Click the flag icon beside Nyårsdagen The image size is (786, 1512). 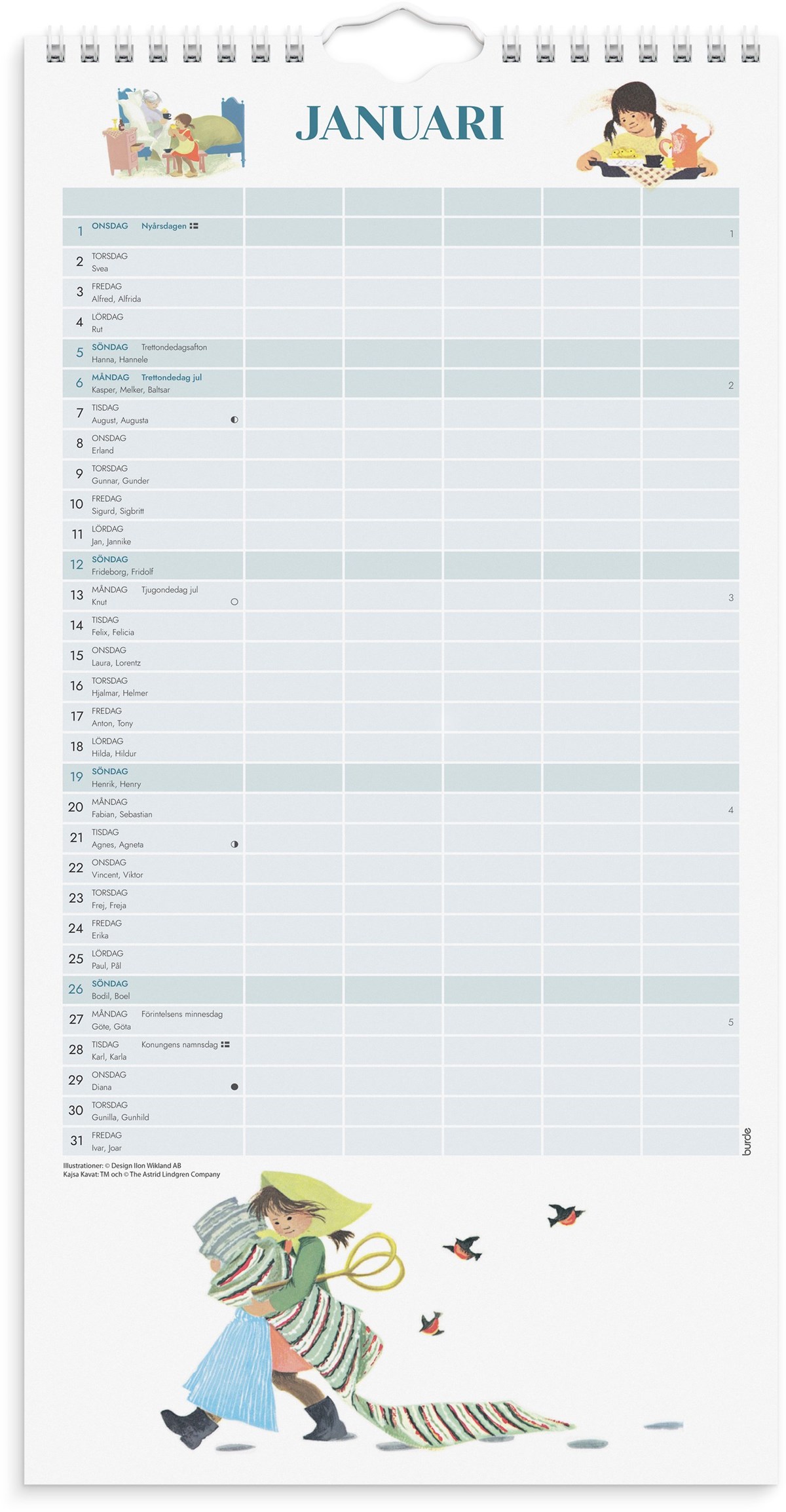point(194,226)
